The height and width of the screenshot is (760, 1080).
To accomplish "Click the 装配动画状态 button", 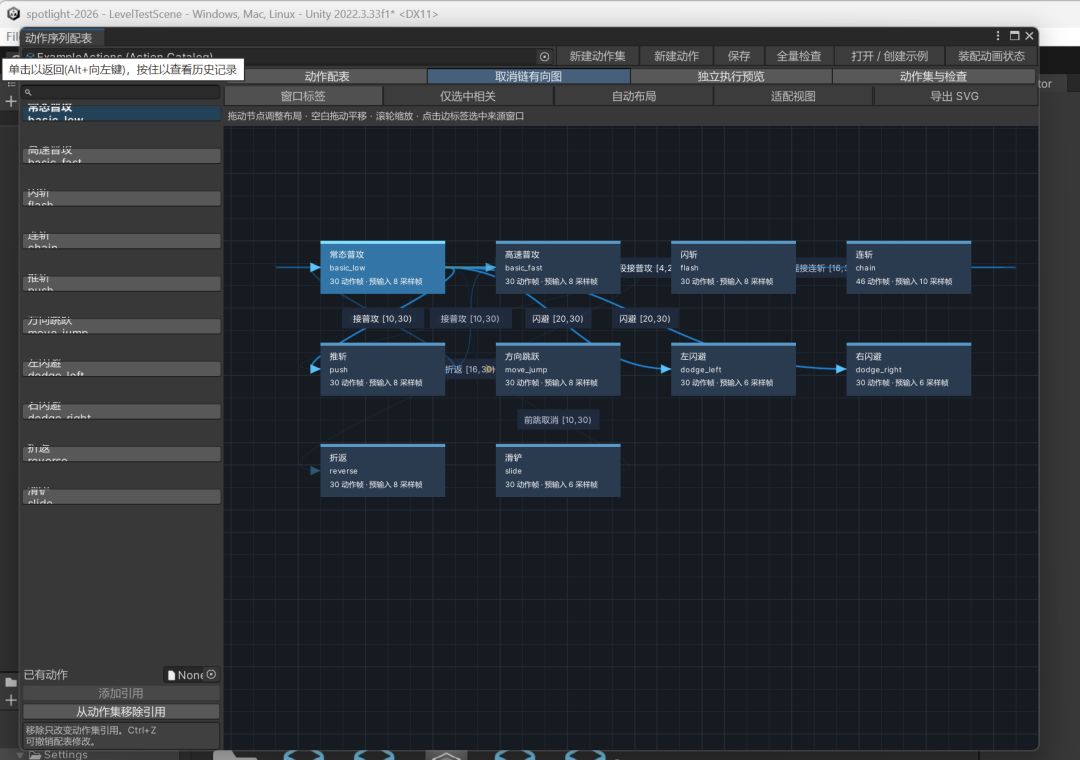I will point(991,57).
